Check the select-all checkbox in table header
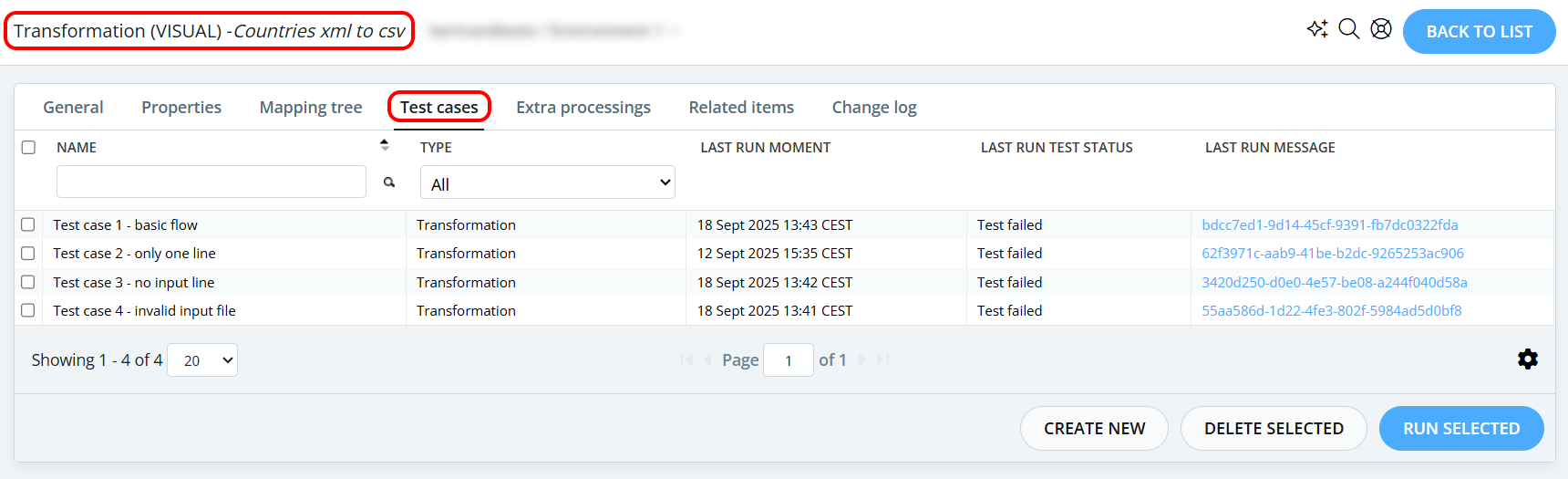1568x479 pixels. (x=28, y=147)
